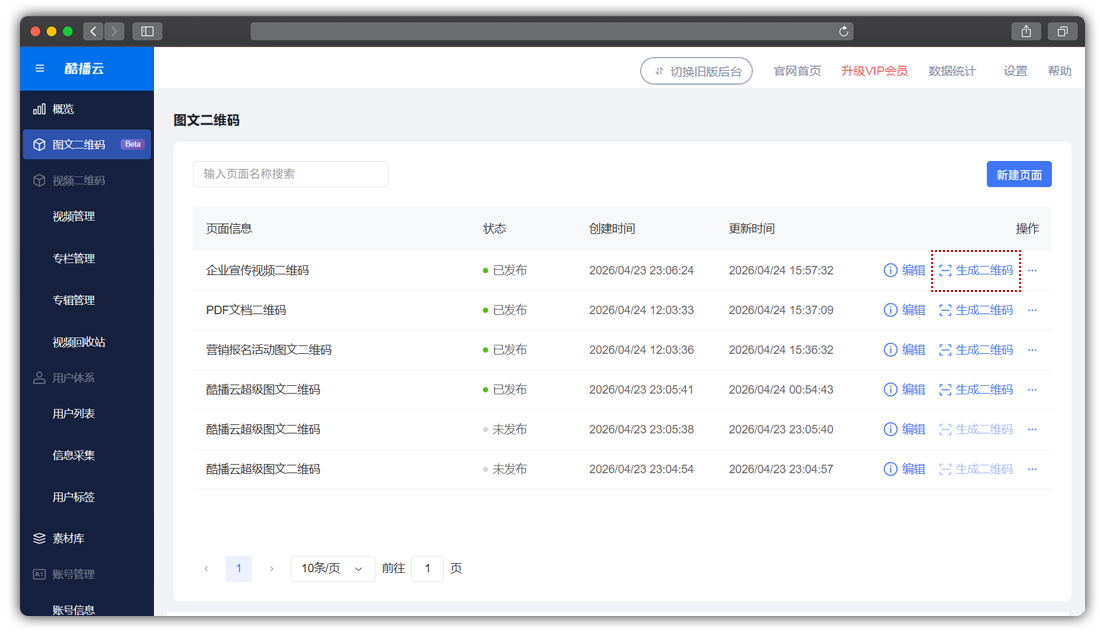Click the browser show tabs icon

pos(1062,31)
